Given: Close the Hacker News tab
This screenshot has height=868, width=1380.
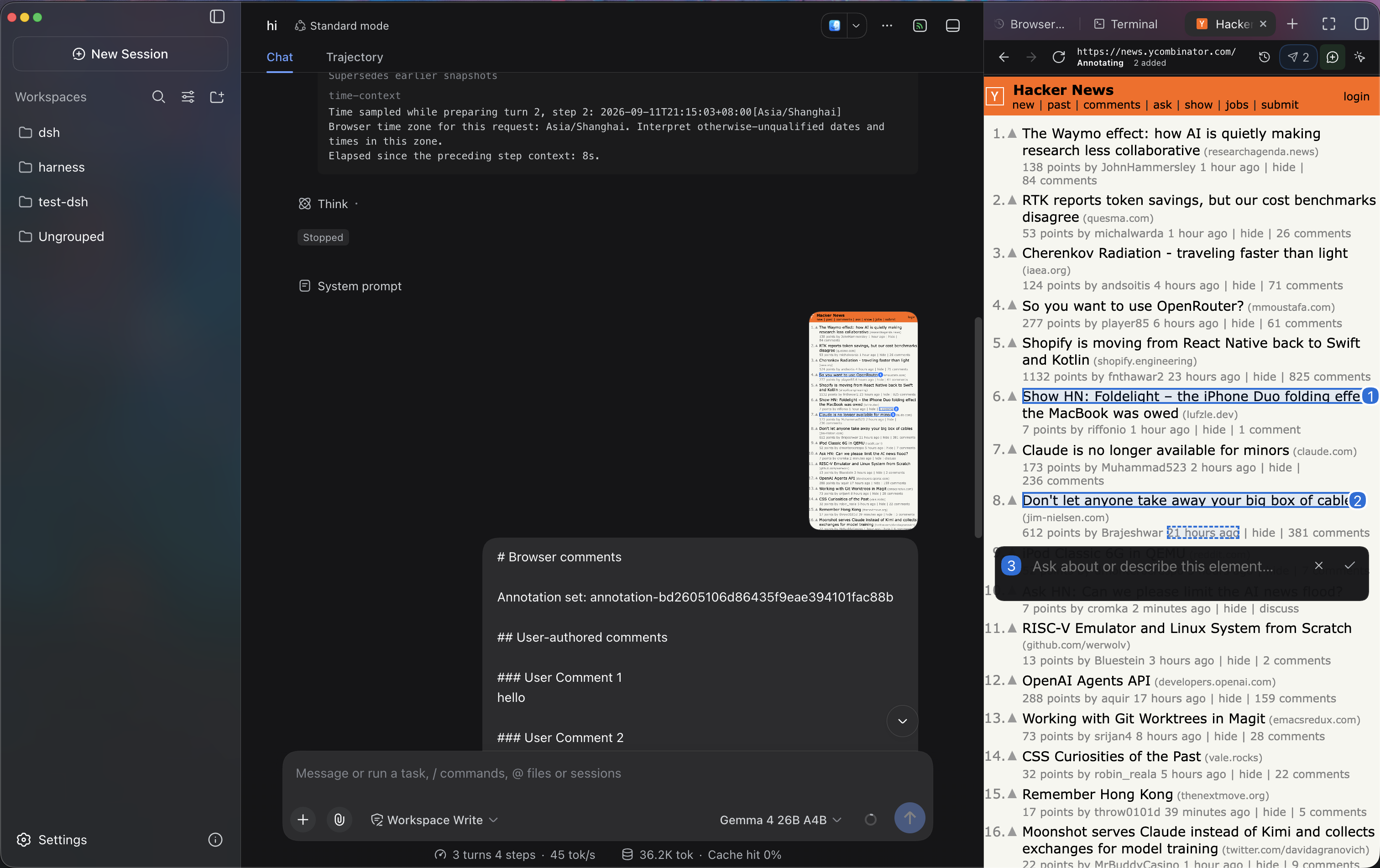Looking at the screenshot, I should [x=1263, y=24].
